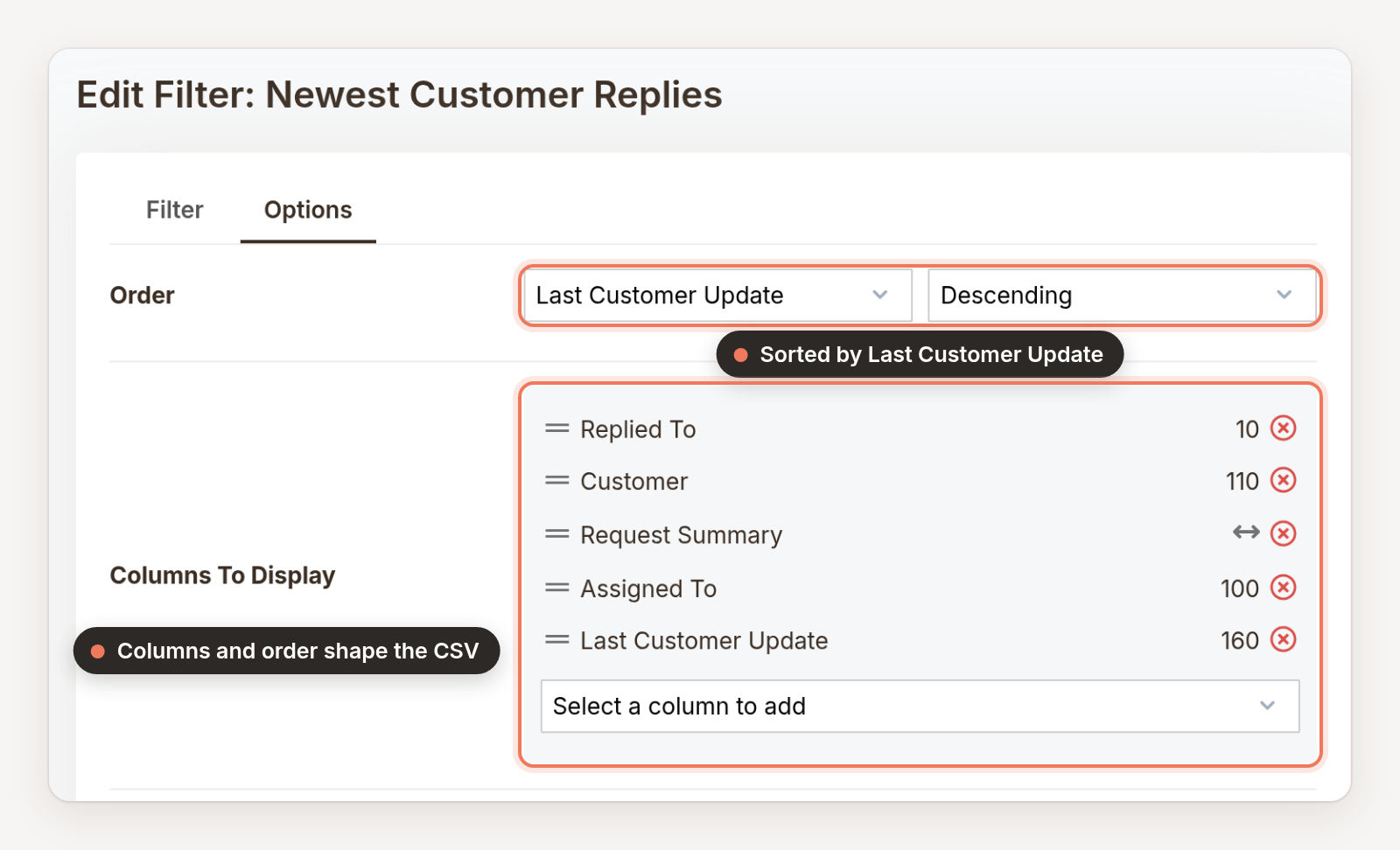
Task: Click the Assigned To column name
Action: coord(648,589)
